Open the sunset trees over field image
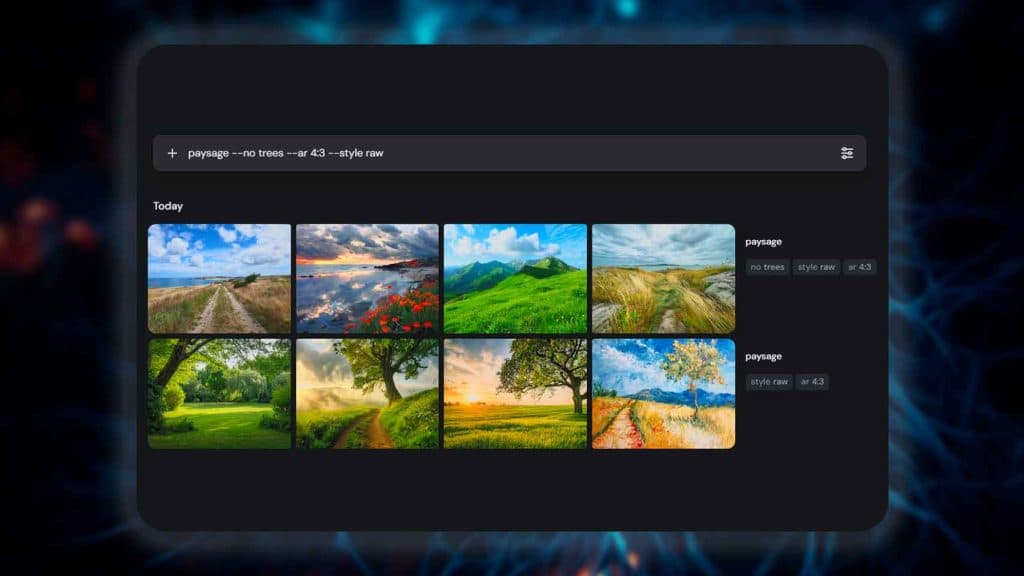Viewport: 1024px width, 576px height. tap(515, 393)
